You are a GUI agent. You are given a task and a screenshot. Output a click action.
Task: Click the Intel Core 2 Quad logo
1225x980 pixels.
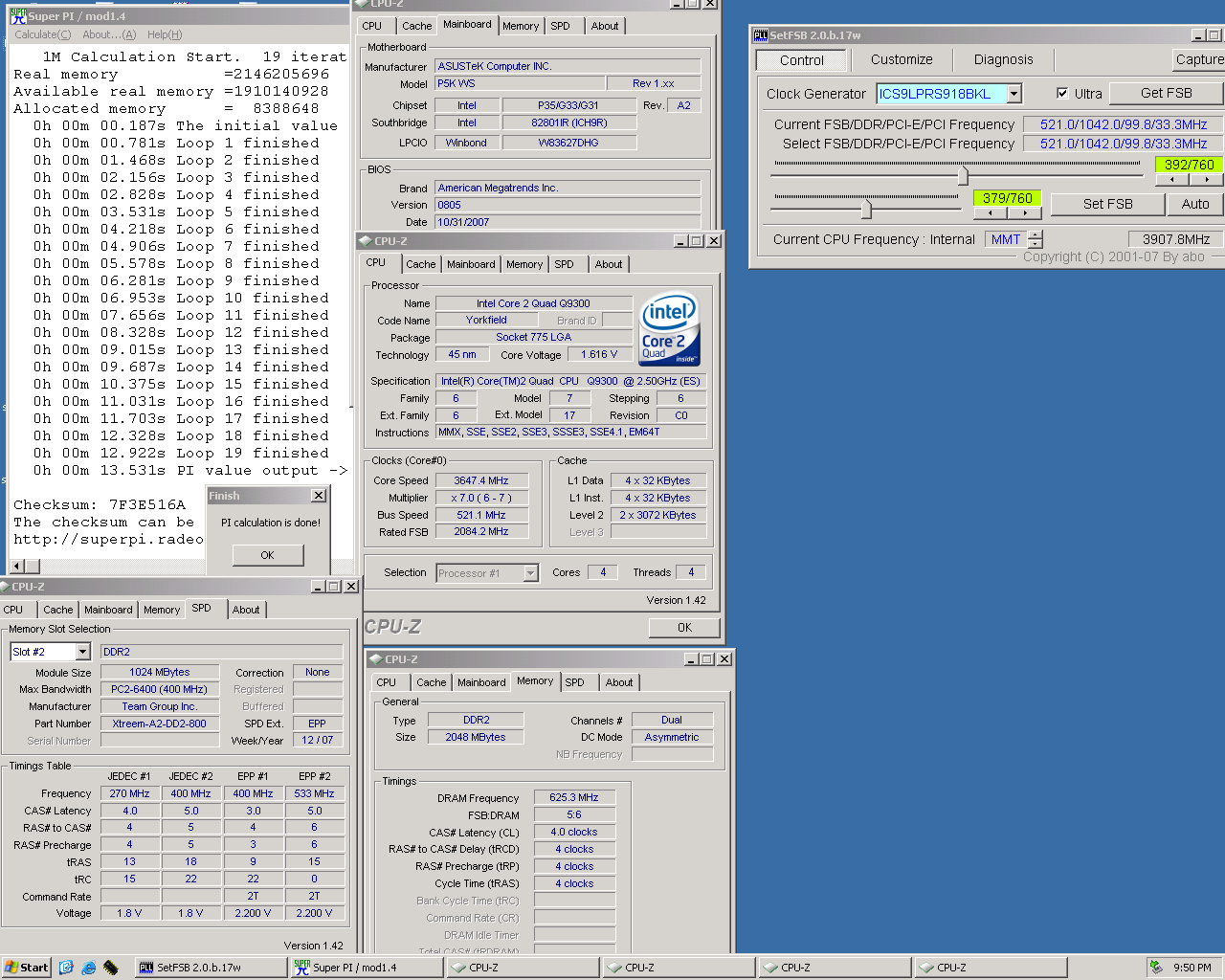(668, 327)
